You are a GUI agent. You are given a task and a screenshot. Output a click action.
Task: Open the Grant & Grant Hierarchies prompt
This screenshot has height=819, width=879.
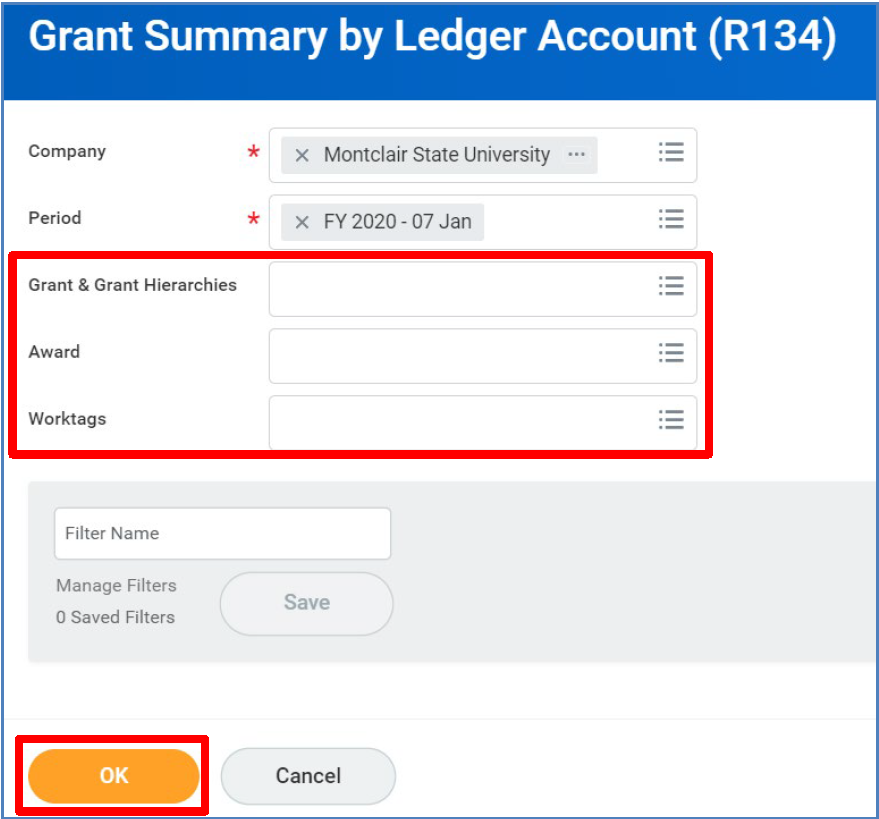(x=670, y=287)
